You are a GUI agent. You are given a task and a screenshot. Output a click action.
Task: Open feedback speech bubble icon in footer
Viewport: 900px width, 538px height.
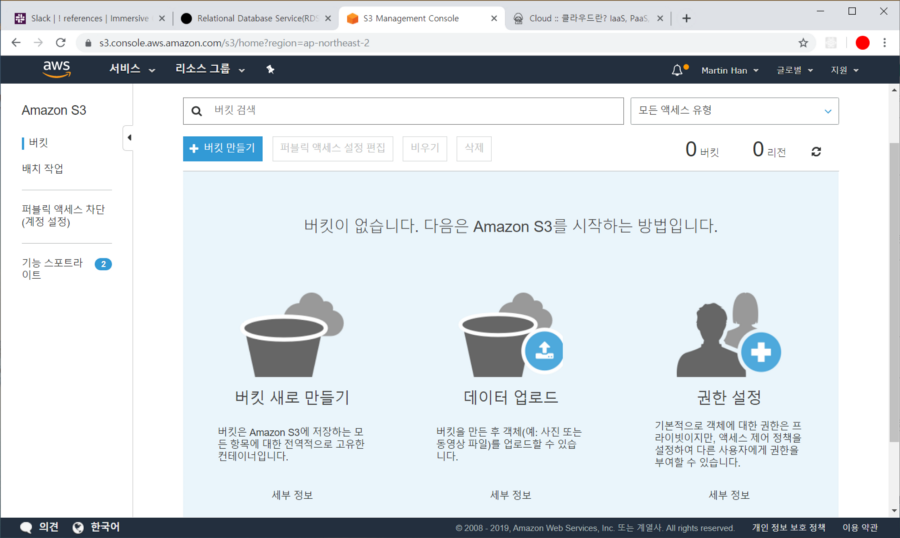(26, 527)
